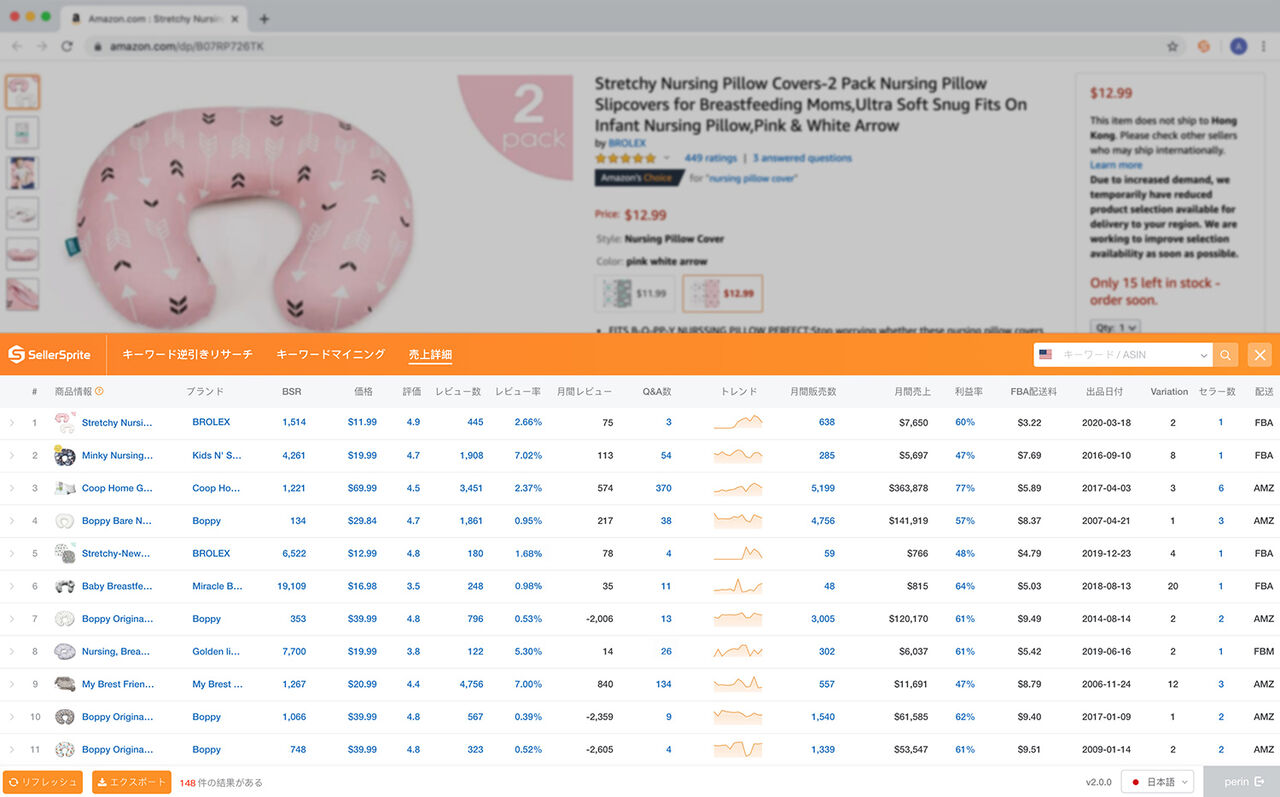Open brand link Miracle B...
The width and height of the screenshot is (1280, 797).
tap(217, 586)
